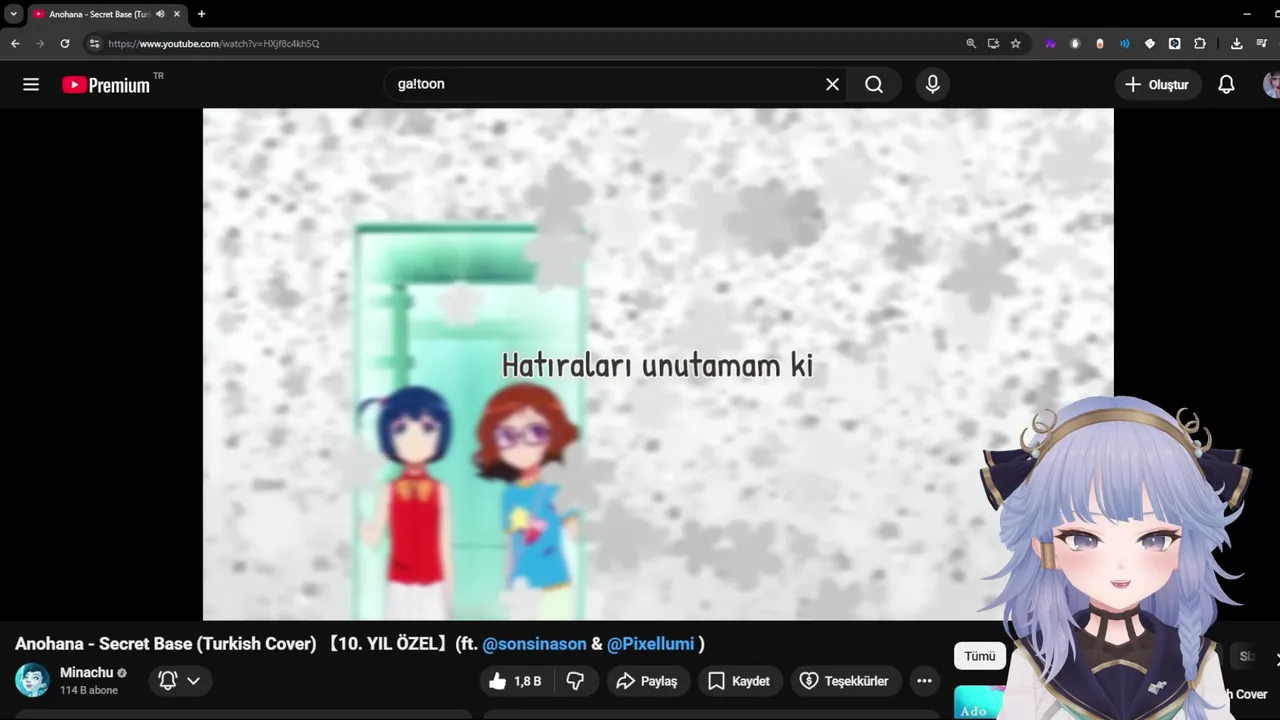
Task: Mute tab via speaker icon
Action: [160, 14]
